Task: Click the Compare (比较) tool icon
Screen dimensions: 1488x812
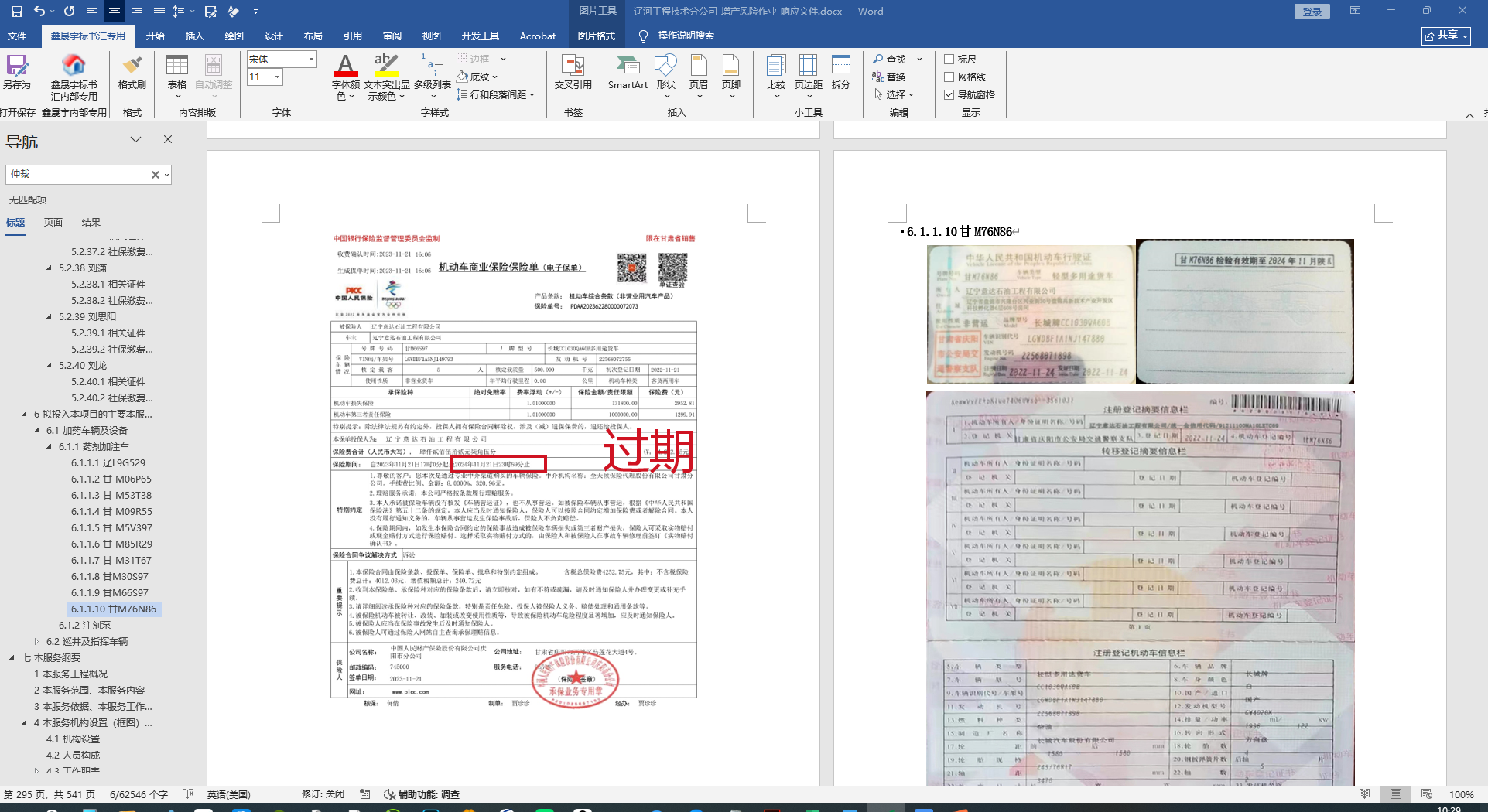Action: point(775,67)
